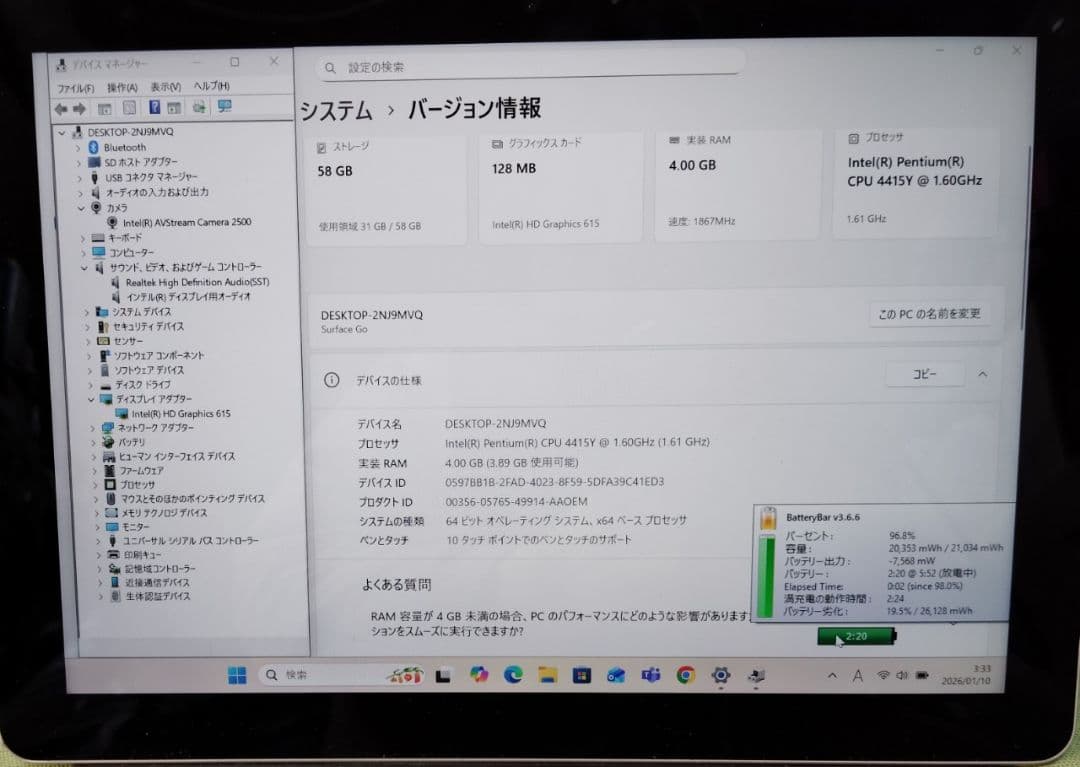1080x767 pixels.
Task: Click the battery tray icon
Action: 922,675
